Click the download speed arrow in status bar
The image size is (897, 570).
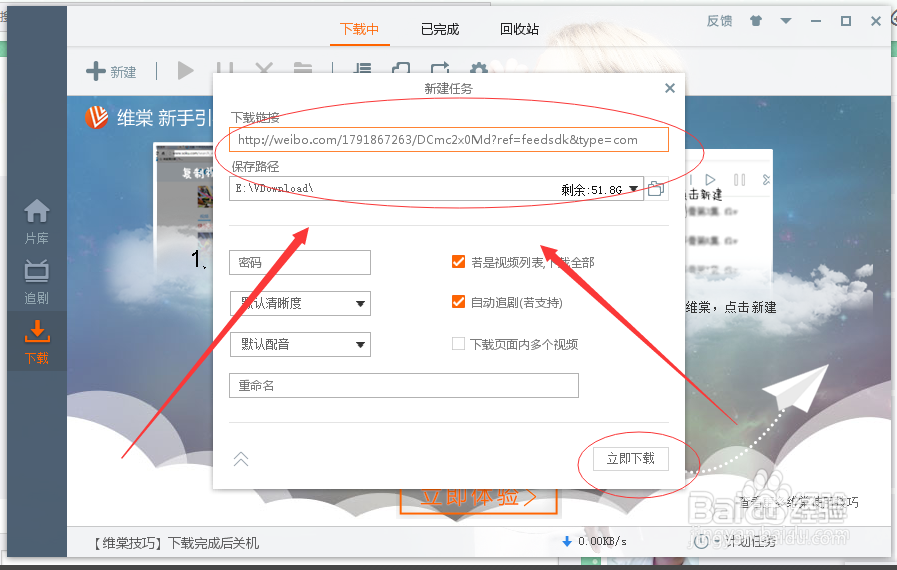pos(567,541)
